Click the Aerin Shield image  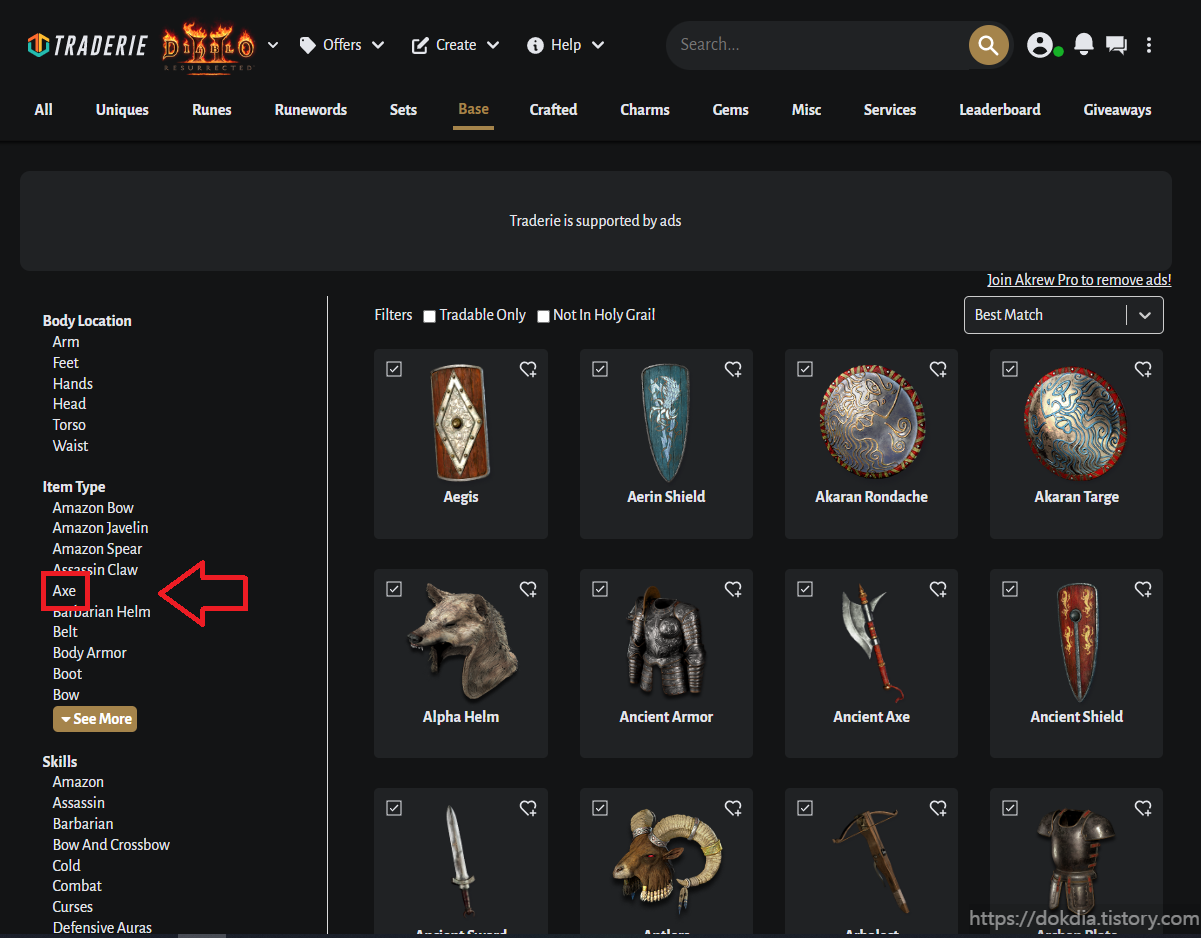point(666,423)
